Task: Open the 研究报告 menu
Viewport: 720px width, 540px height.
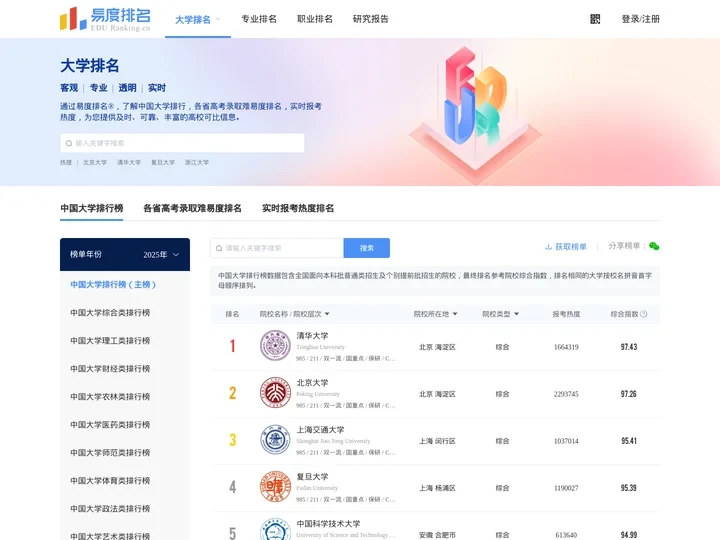Action: point(371,19)
